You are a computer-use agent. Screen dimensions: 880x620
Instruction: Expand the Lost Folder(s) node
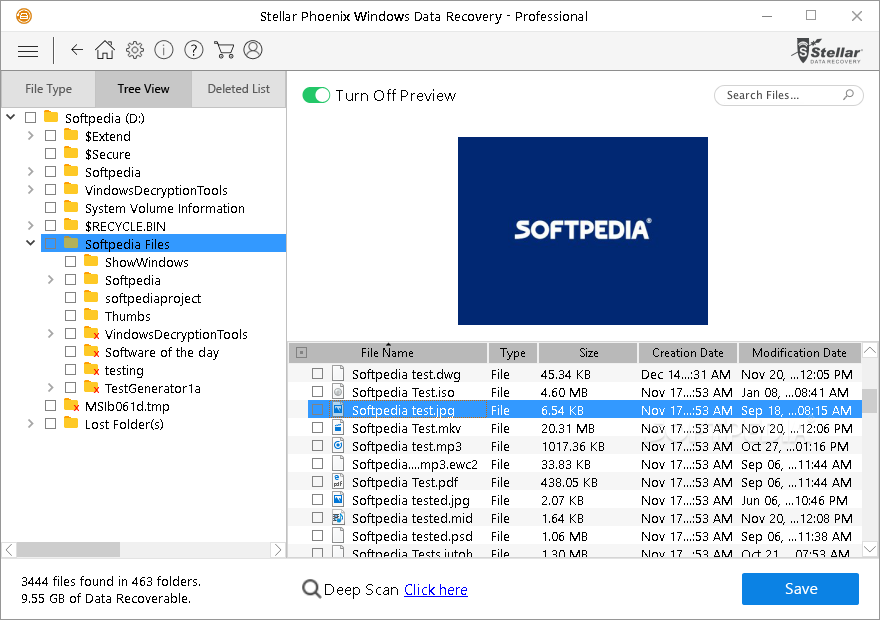click(30, 423)
